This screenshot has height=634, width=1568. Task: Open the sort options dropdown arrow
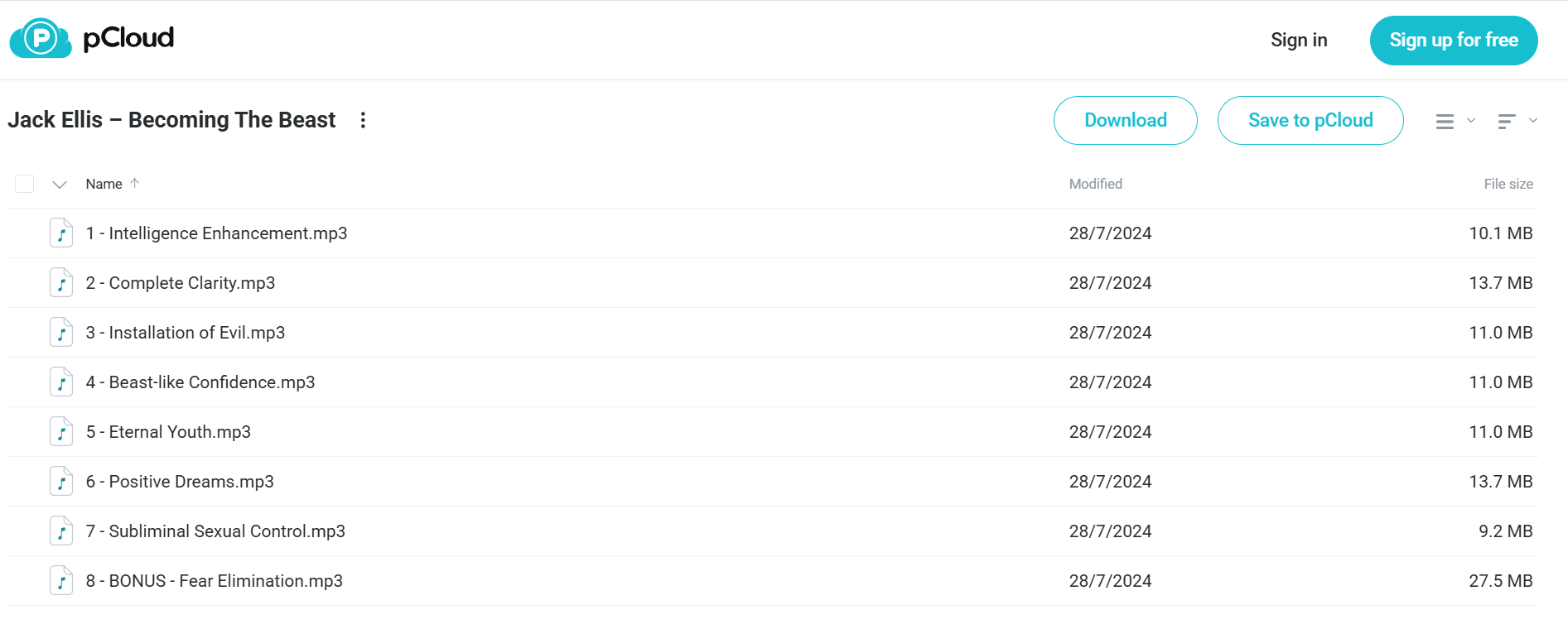click(1533, 121)
